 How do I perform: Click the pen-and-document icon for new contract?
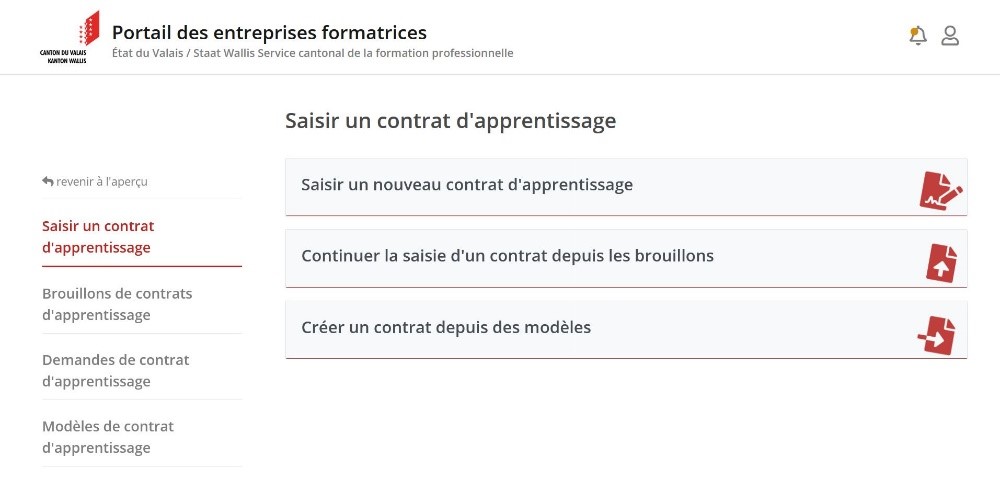(940, 189)
